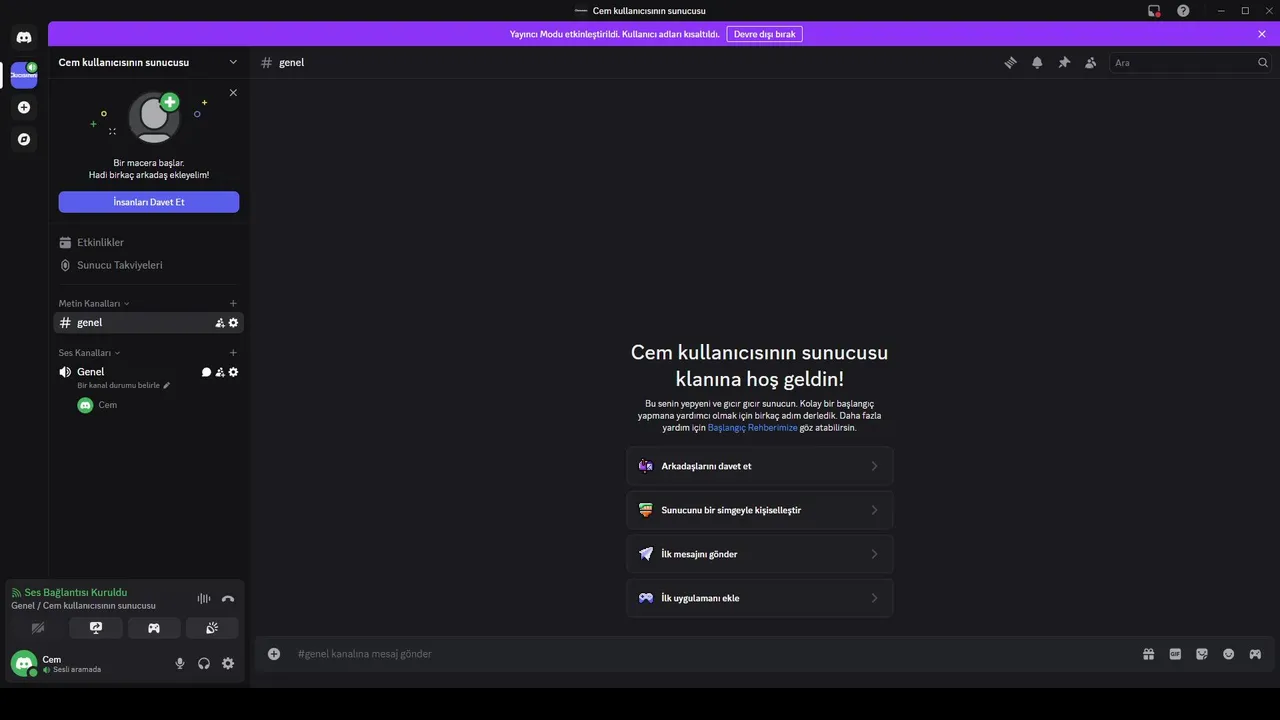Mute the microphone
Screen dimensions: 1280x720
[x=180, y=663]
